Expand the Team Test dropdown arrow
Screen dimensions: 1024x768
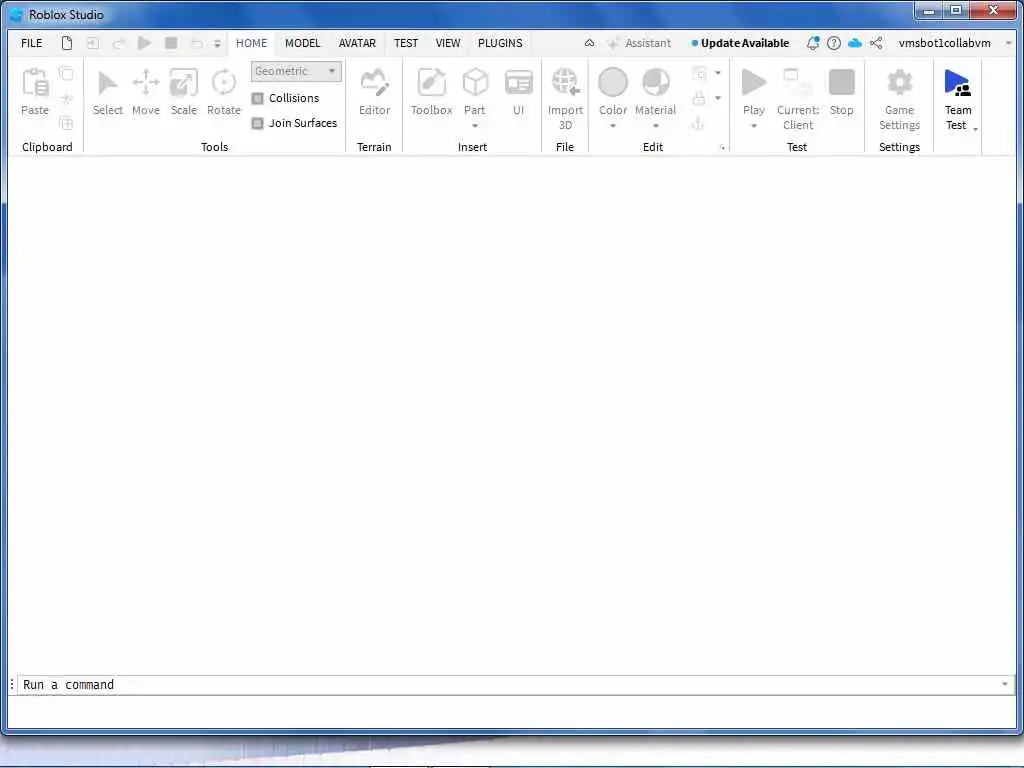(975, 129)
